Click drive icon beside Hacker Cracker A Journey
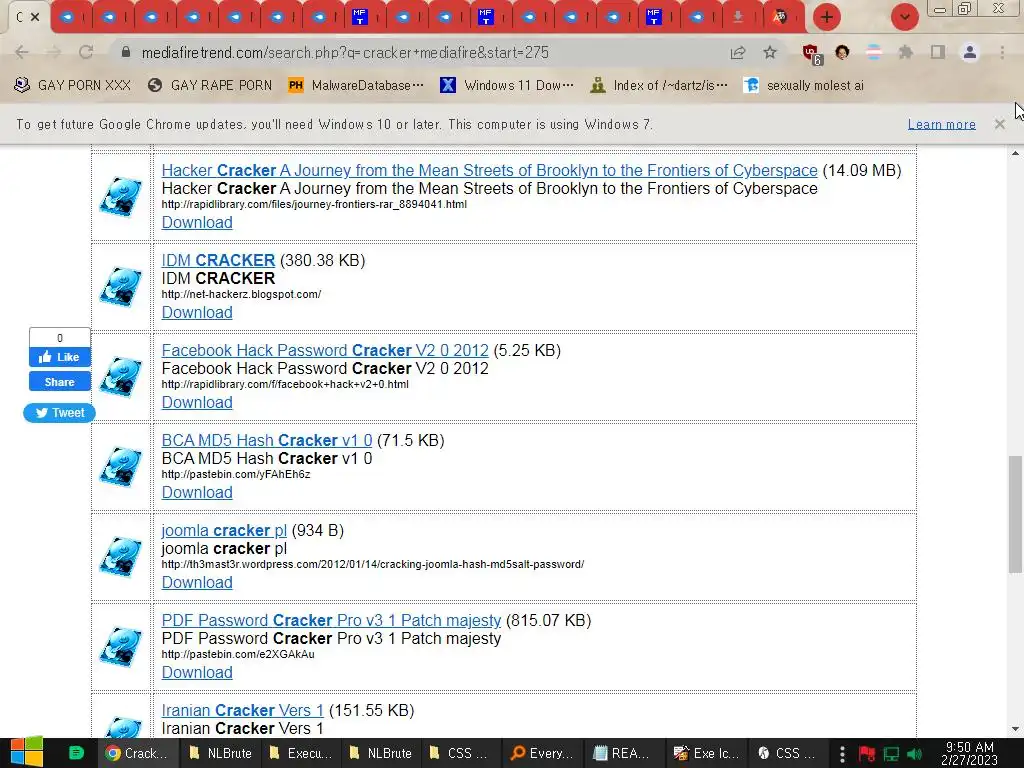This screenshot has width=1024, height=768. 121,197
